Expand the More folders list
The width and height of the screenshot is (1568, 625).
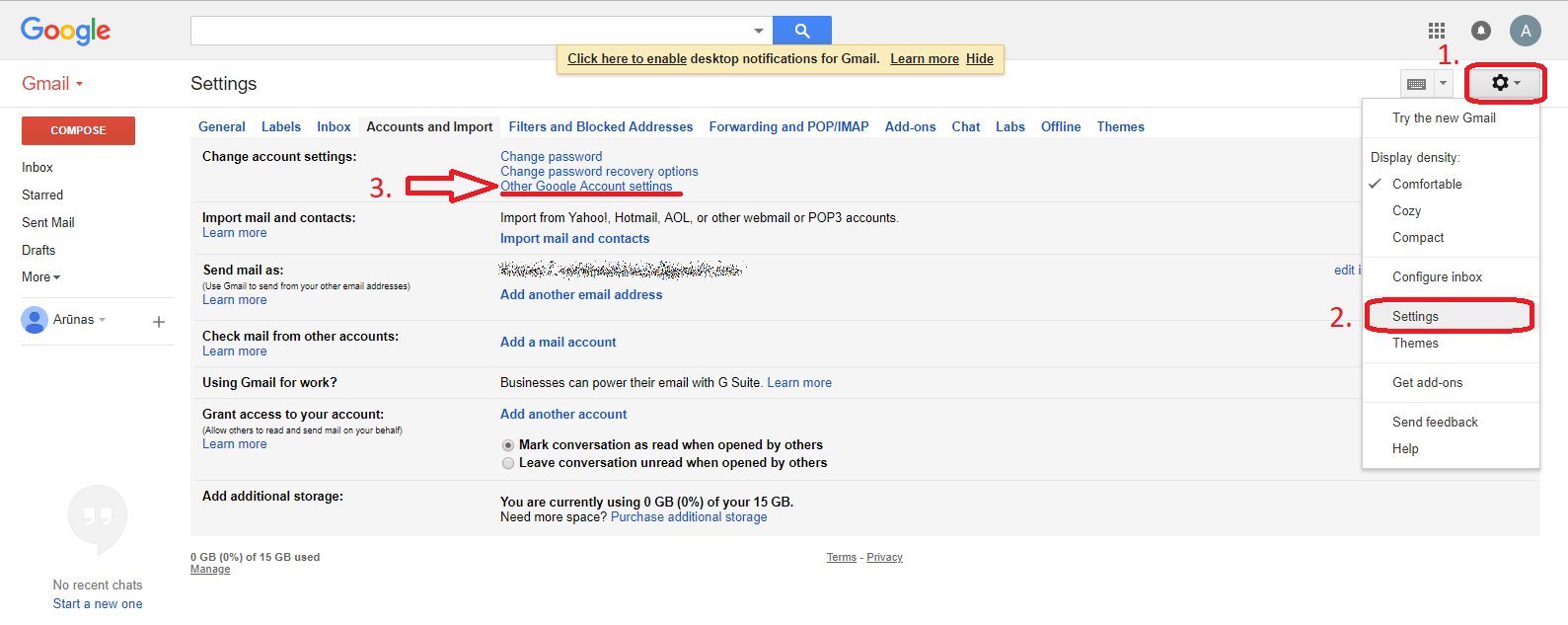40,277
